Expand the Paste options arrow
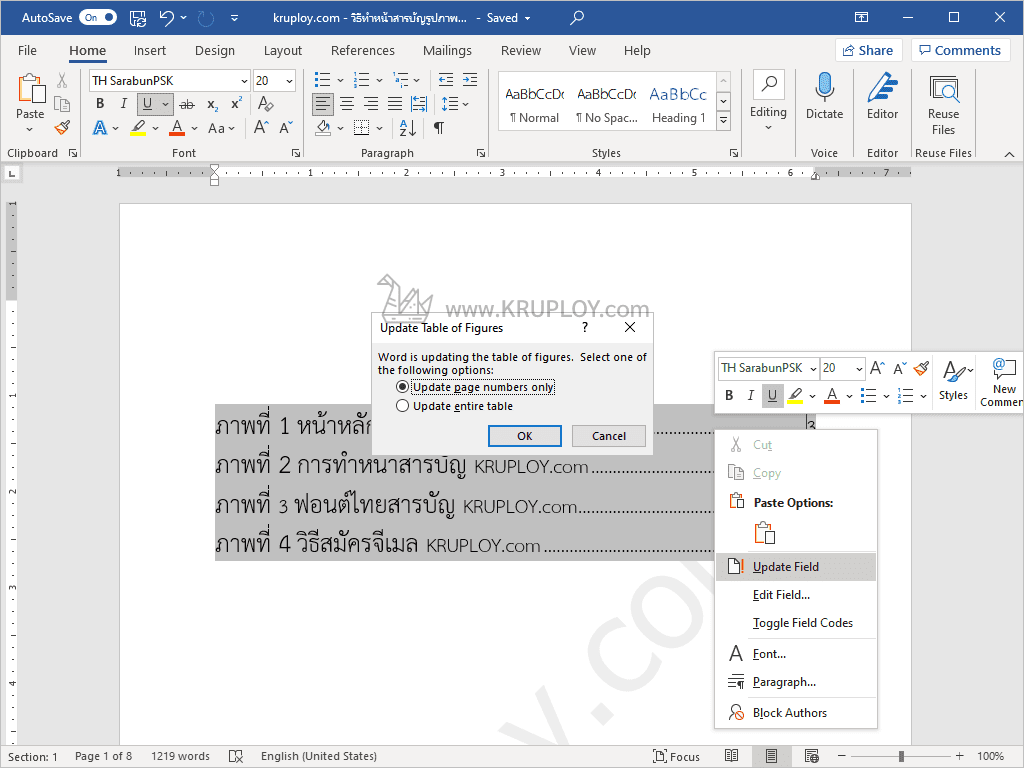Image resolution: width=1024 pixels, height=768 pixels. click(x=29, y=129)
